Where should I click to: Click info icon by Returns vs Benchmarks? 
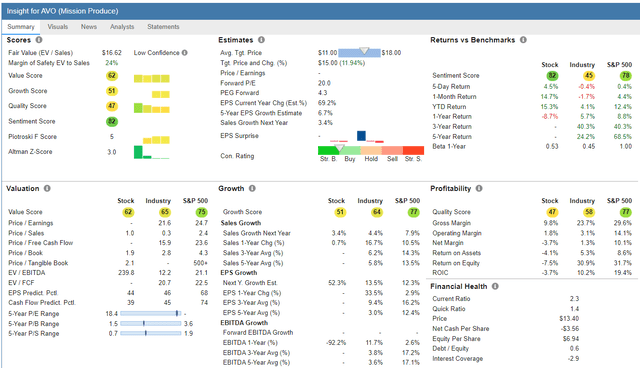point(523,40)
